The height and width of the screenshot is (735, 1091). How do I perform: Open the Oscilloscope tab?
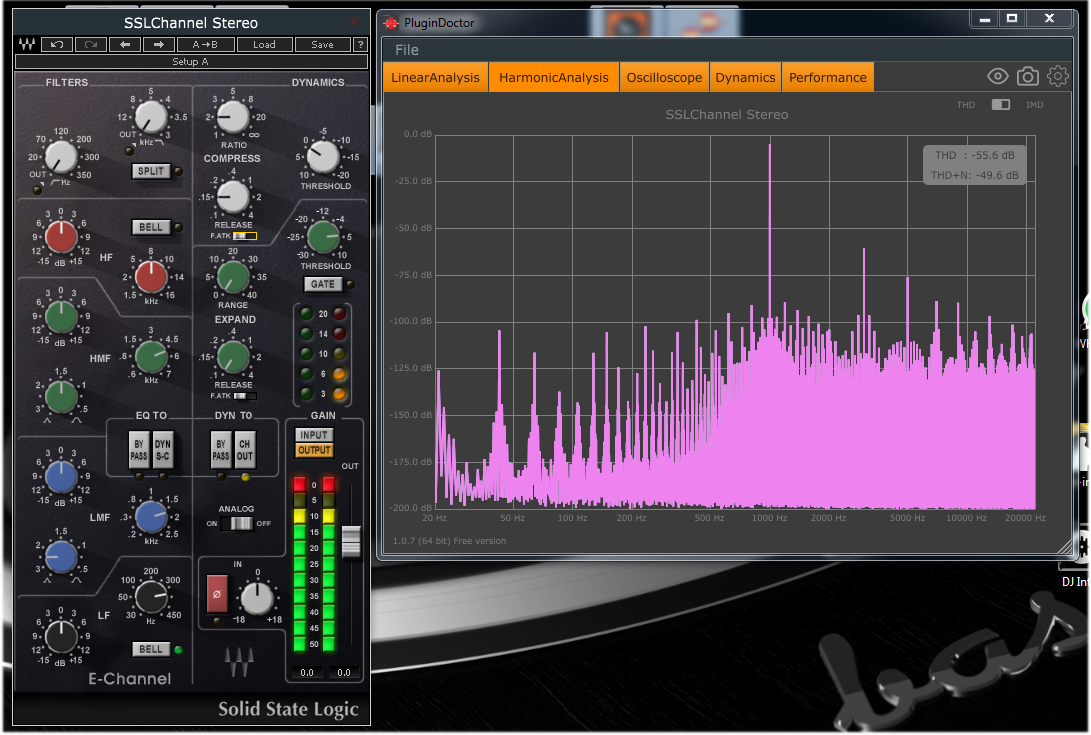(664, 77)
